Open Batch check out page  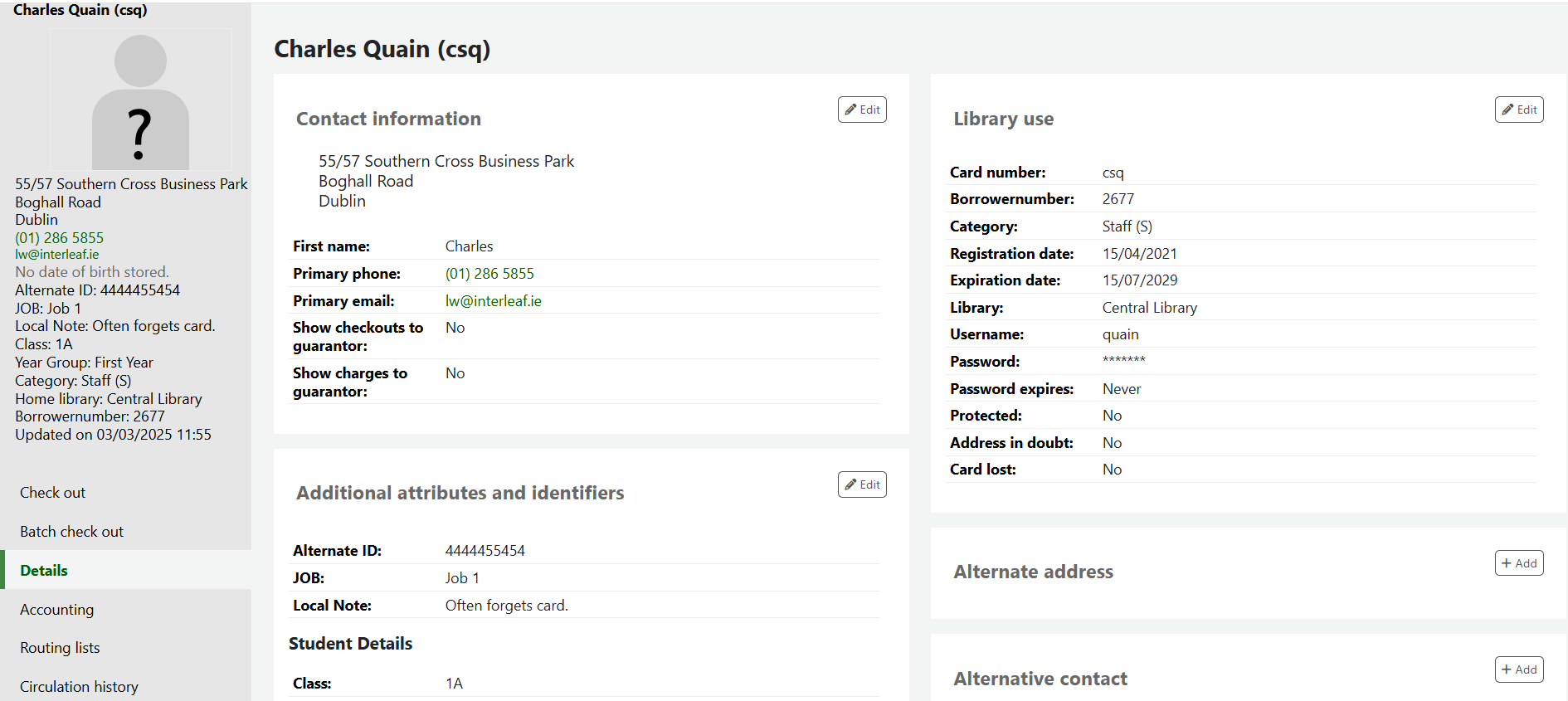click(x=71, y=532)
